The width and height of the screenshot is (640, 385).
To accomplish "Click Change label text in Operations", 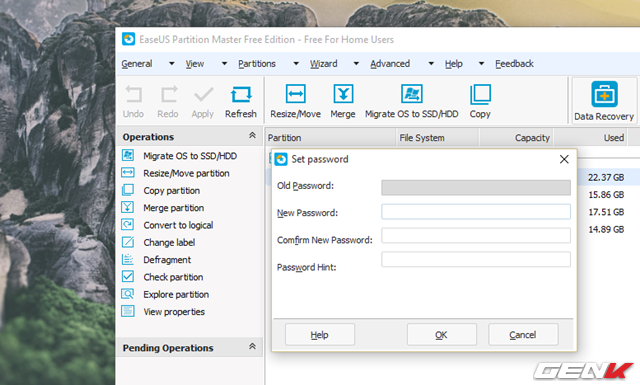I will pos(169,242).
